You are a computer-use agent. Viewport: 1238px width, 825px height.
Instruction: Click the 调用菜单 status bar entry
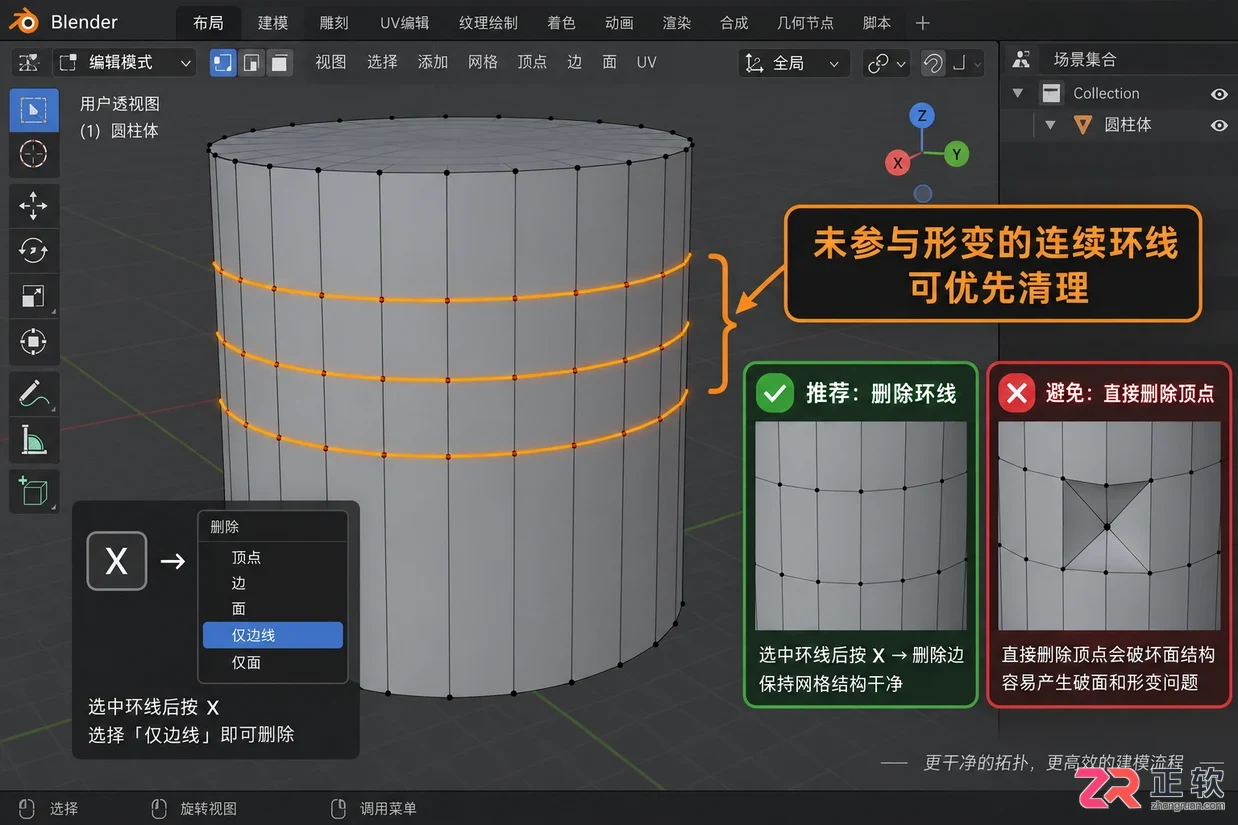[x=374, y=808]
